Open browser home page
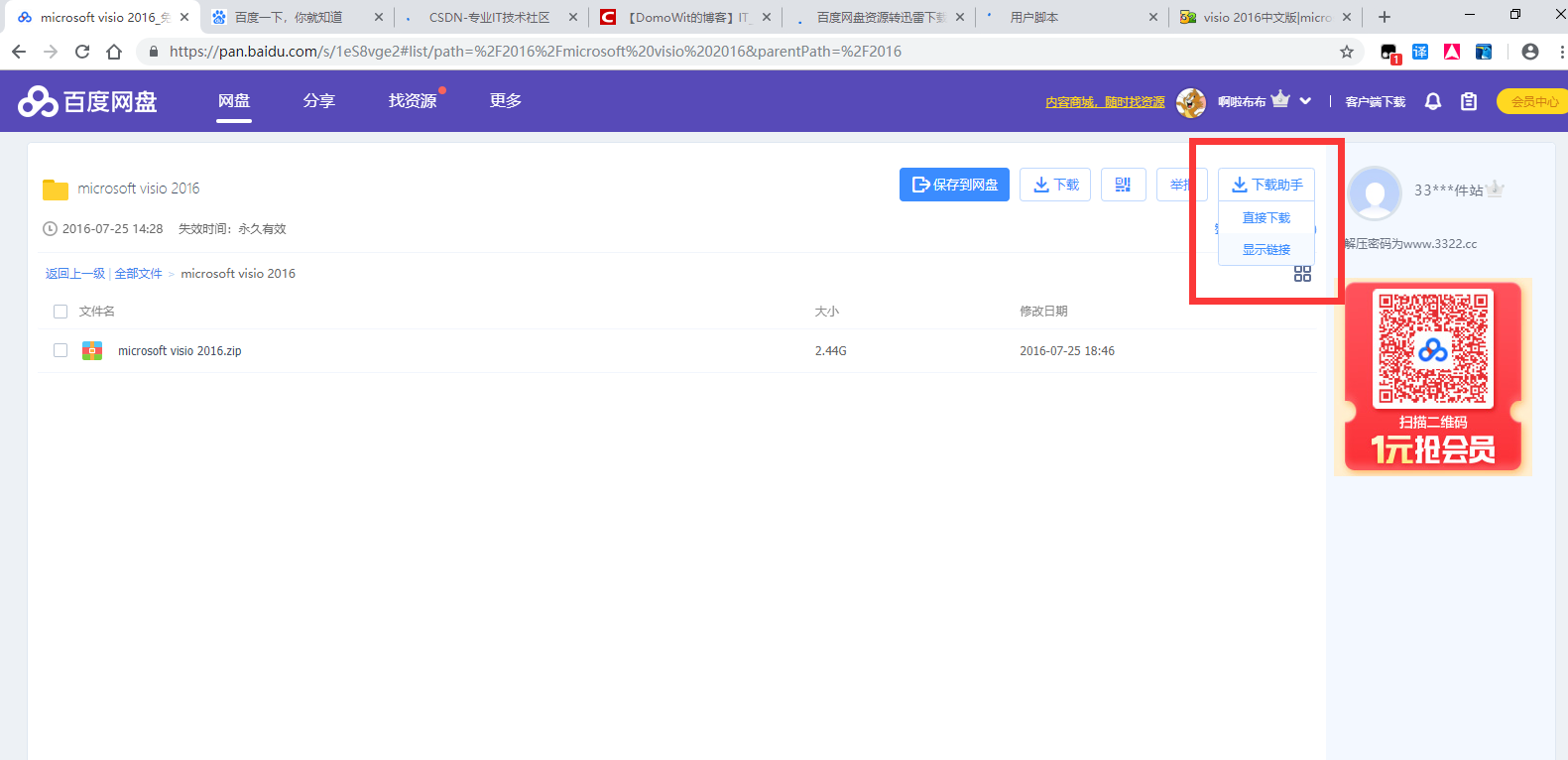 114,52
